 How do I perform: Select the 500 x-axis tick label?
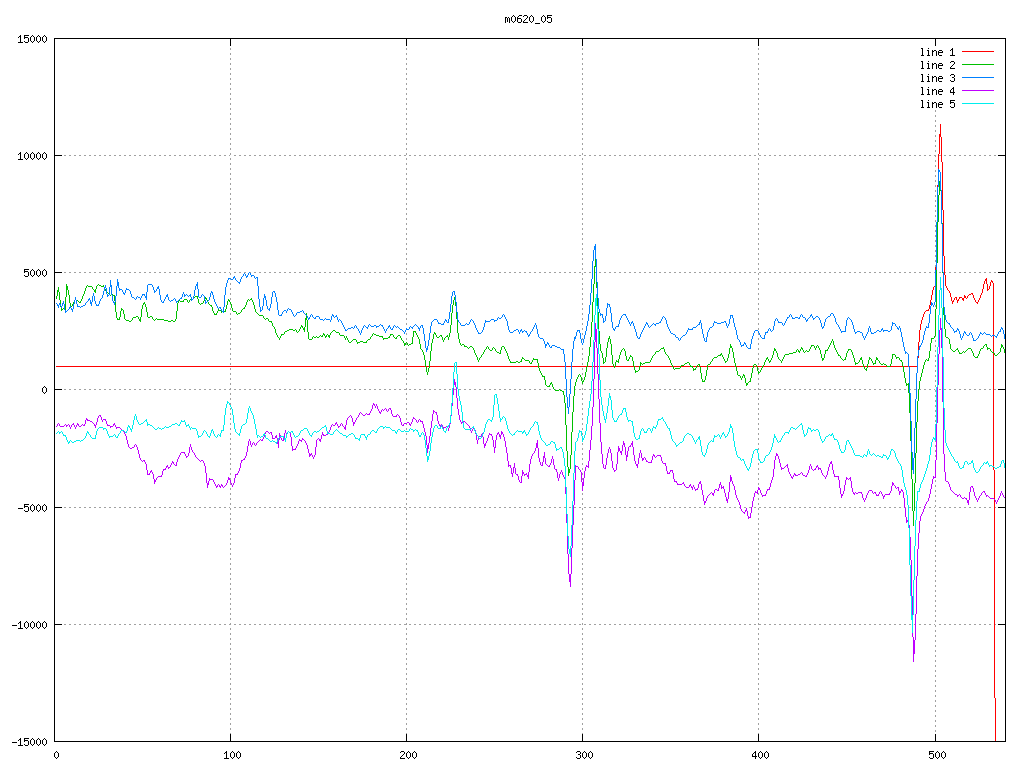(x=935, y=756)
